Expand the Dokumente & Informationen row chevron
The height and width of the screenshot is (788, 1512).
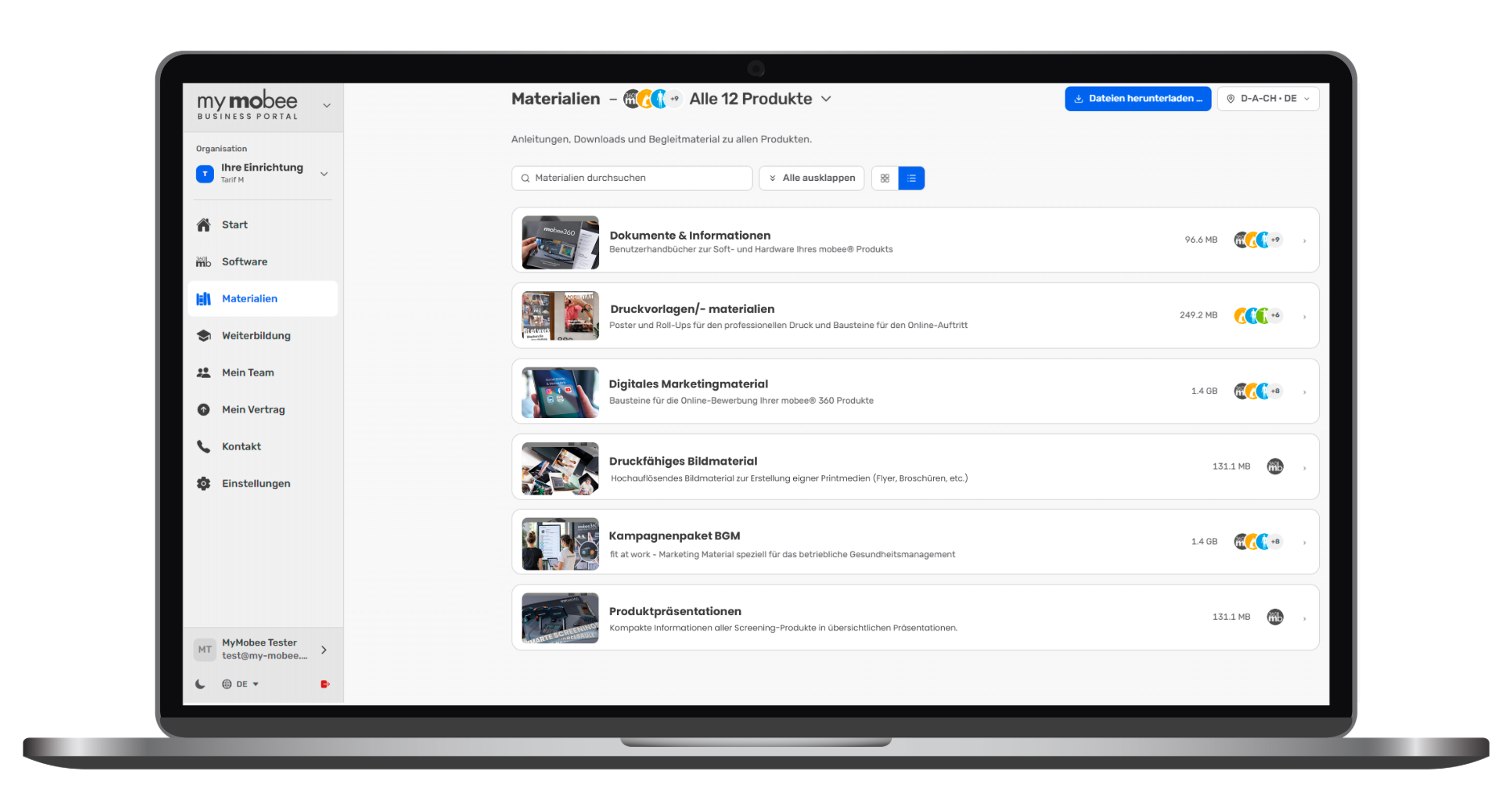pos(1304,240)
